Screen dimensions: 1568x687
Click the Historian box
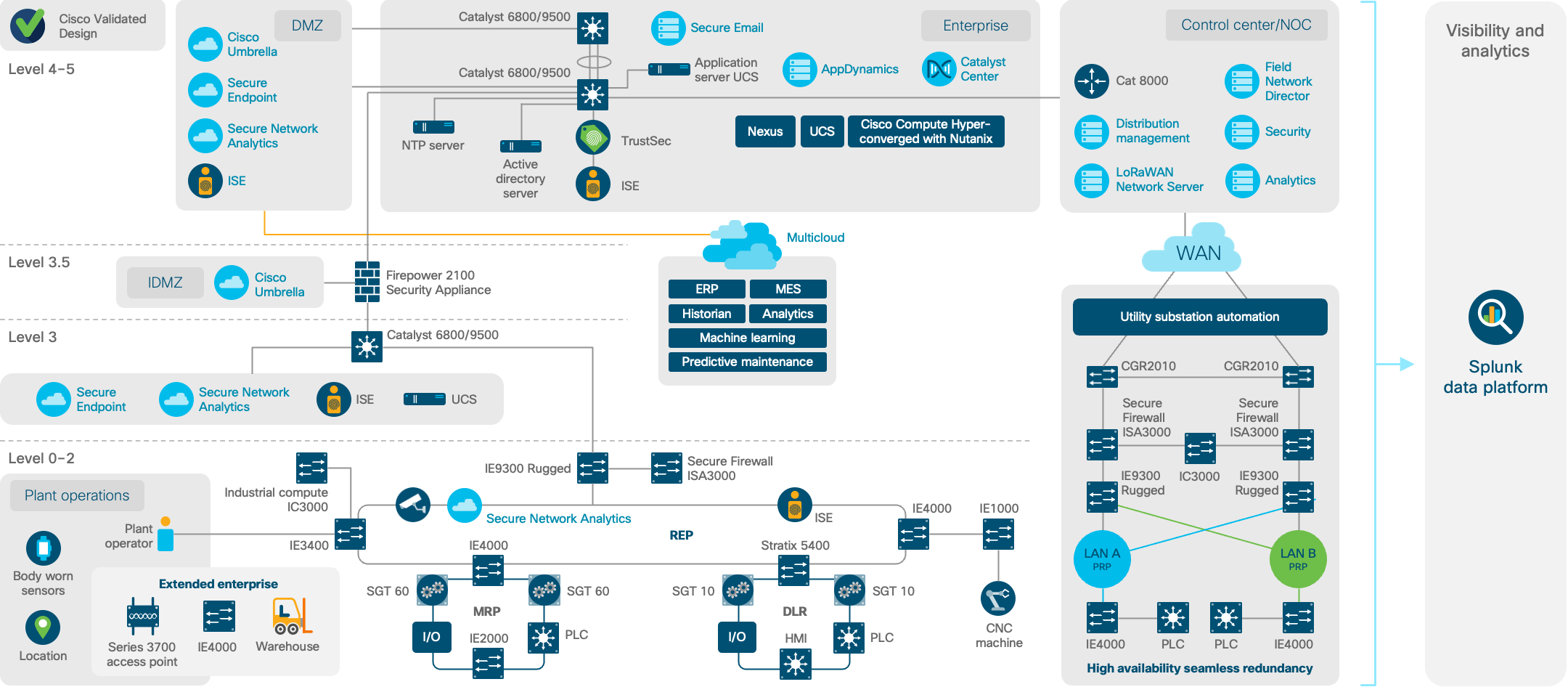pyautogui.click(x=707, y=314)
